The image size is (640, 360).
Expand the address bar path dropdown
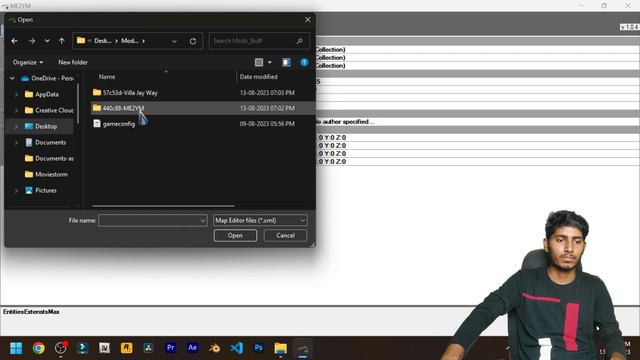coord(174,41)
